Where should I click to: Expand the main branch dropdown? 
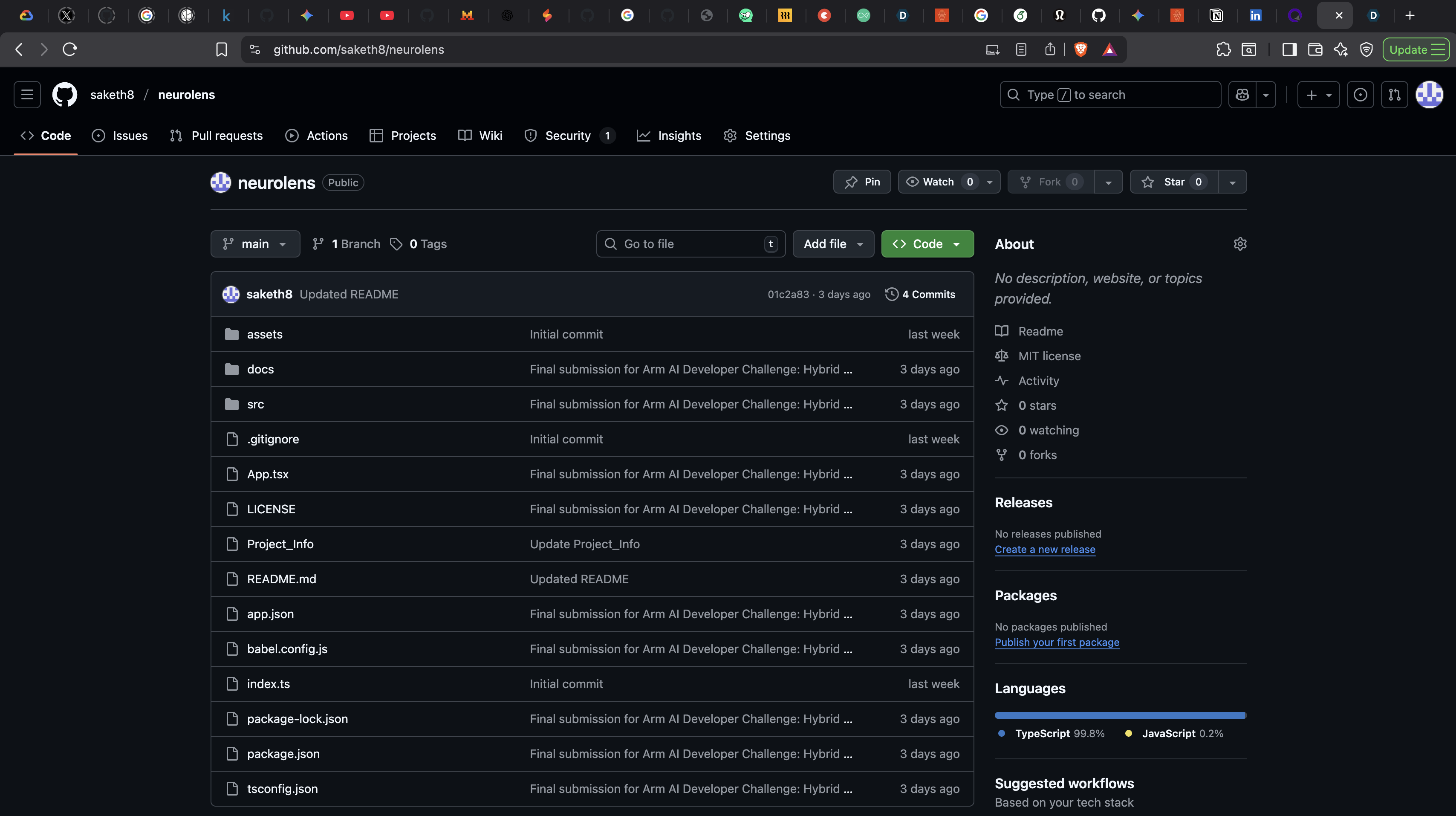[x=255, y=244]
